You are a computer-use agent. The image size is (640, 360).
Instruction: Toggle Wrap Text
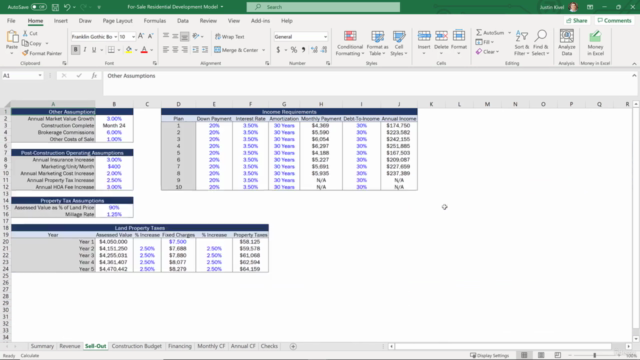(230, 37)
